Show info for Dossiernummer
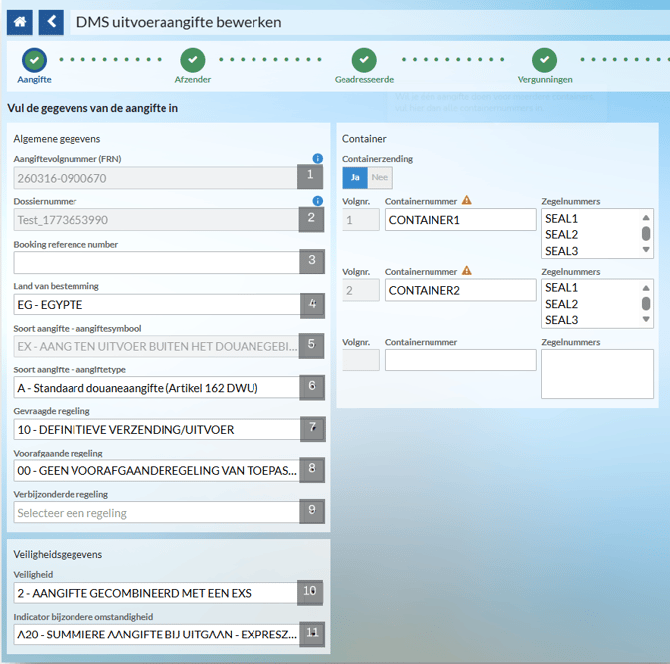Viewport: 670px width, 664px height. [317, 201]
